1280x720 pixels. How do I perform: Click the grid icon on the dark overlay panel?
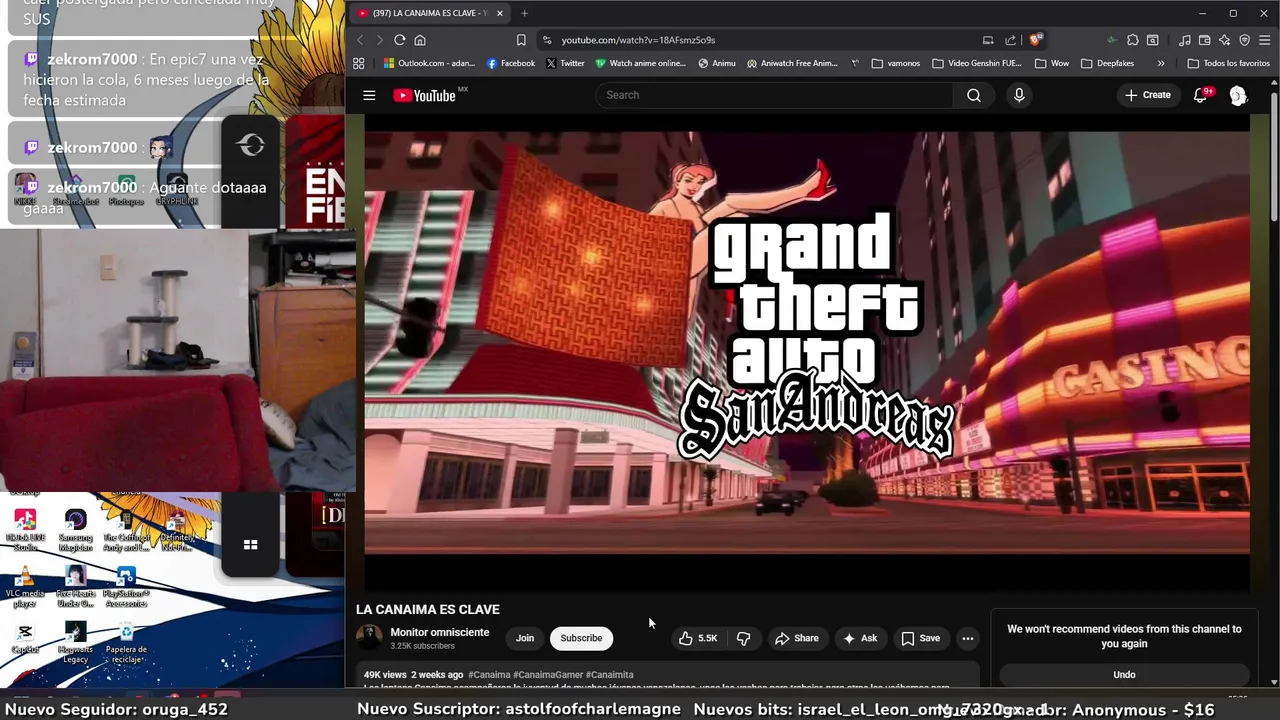[x=251, y=544]
